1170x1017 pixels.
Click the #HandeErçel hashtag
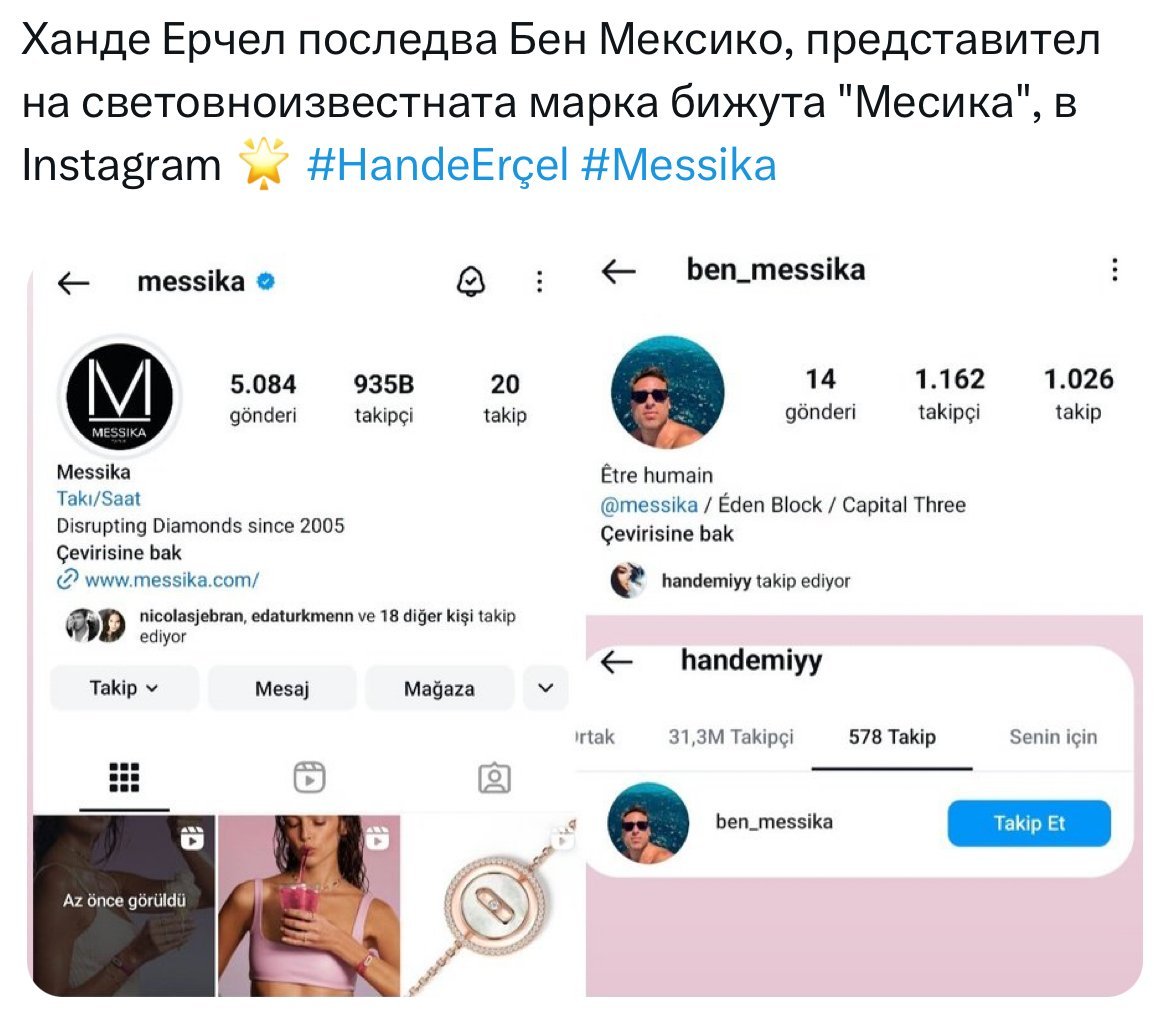(437, 165)
